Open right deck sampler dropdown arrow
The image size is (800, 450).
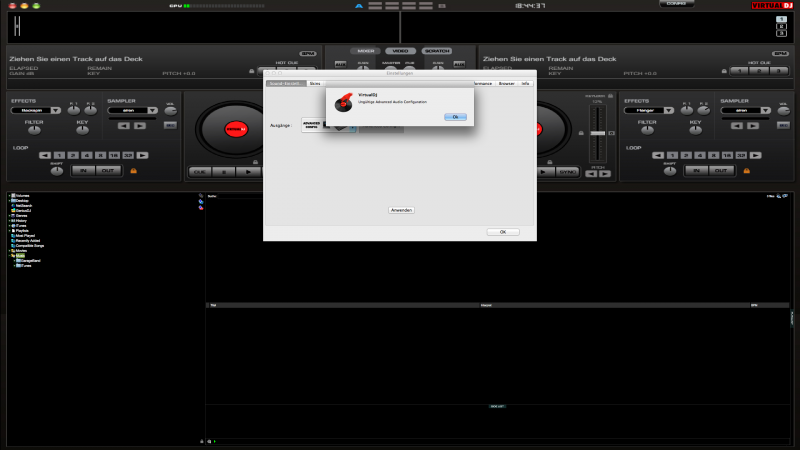point(765,110)
